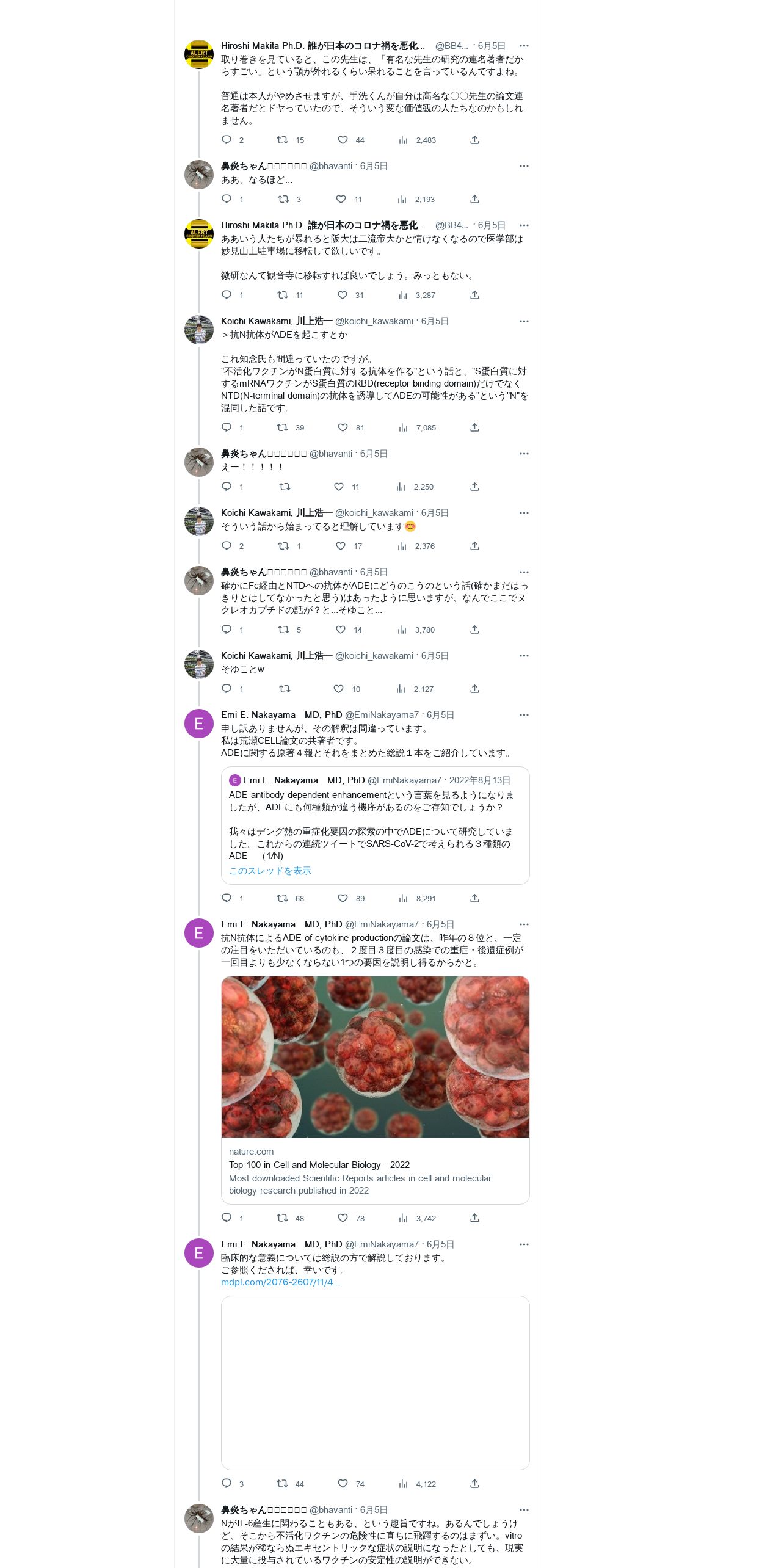Open the mdpi.com/2076-2607 link
The image size is (784, 1568).
[281, 1282]
